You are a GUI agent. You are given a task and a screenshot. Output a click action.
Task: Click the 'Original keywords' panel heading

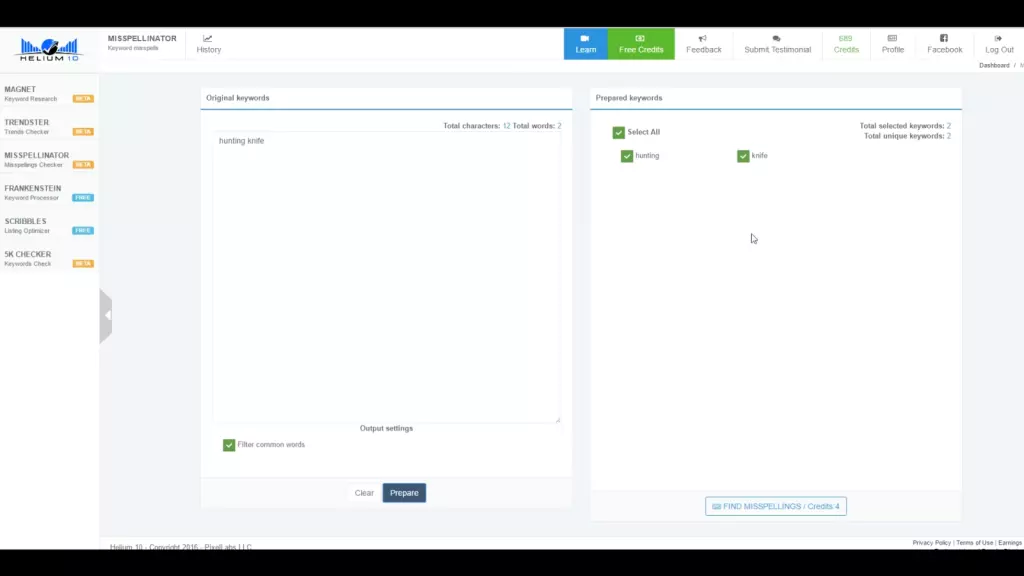(238, 98)
